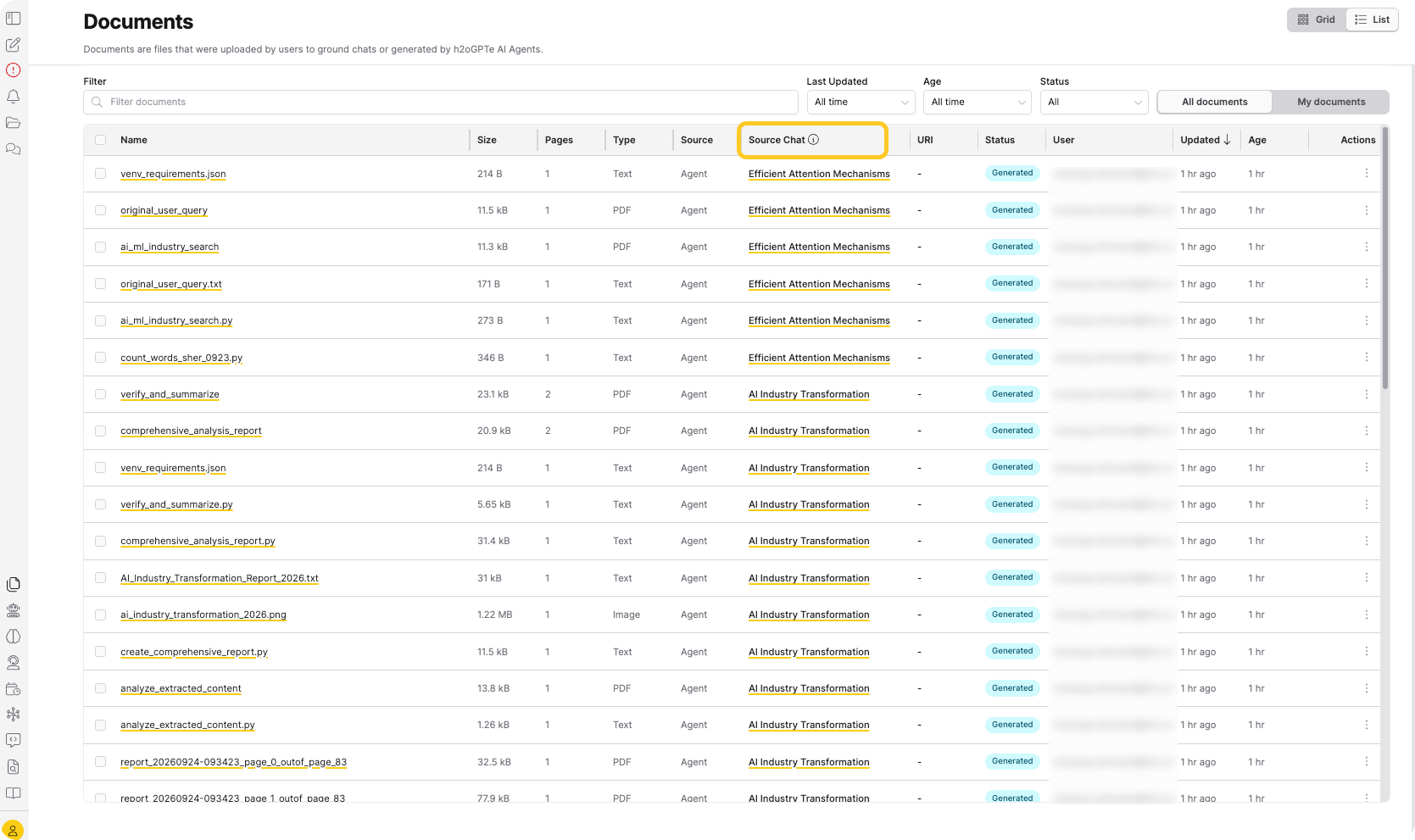Open actions menu for venv_requirements.json 214 B first row

pos(1366,173)
